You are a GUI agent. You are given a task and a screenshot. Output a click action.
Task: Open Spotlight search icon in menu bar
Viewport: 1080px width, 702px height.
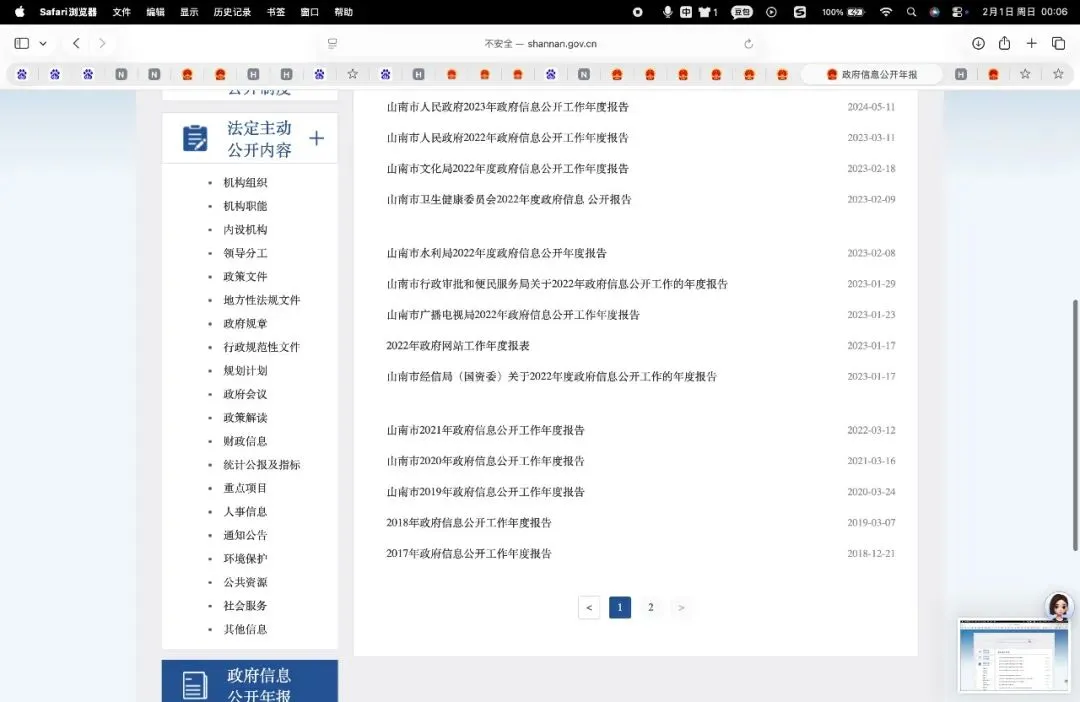[x=911, y=12]
